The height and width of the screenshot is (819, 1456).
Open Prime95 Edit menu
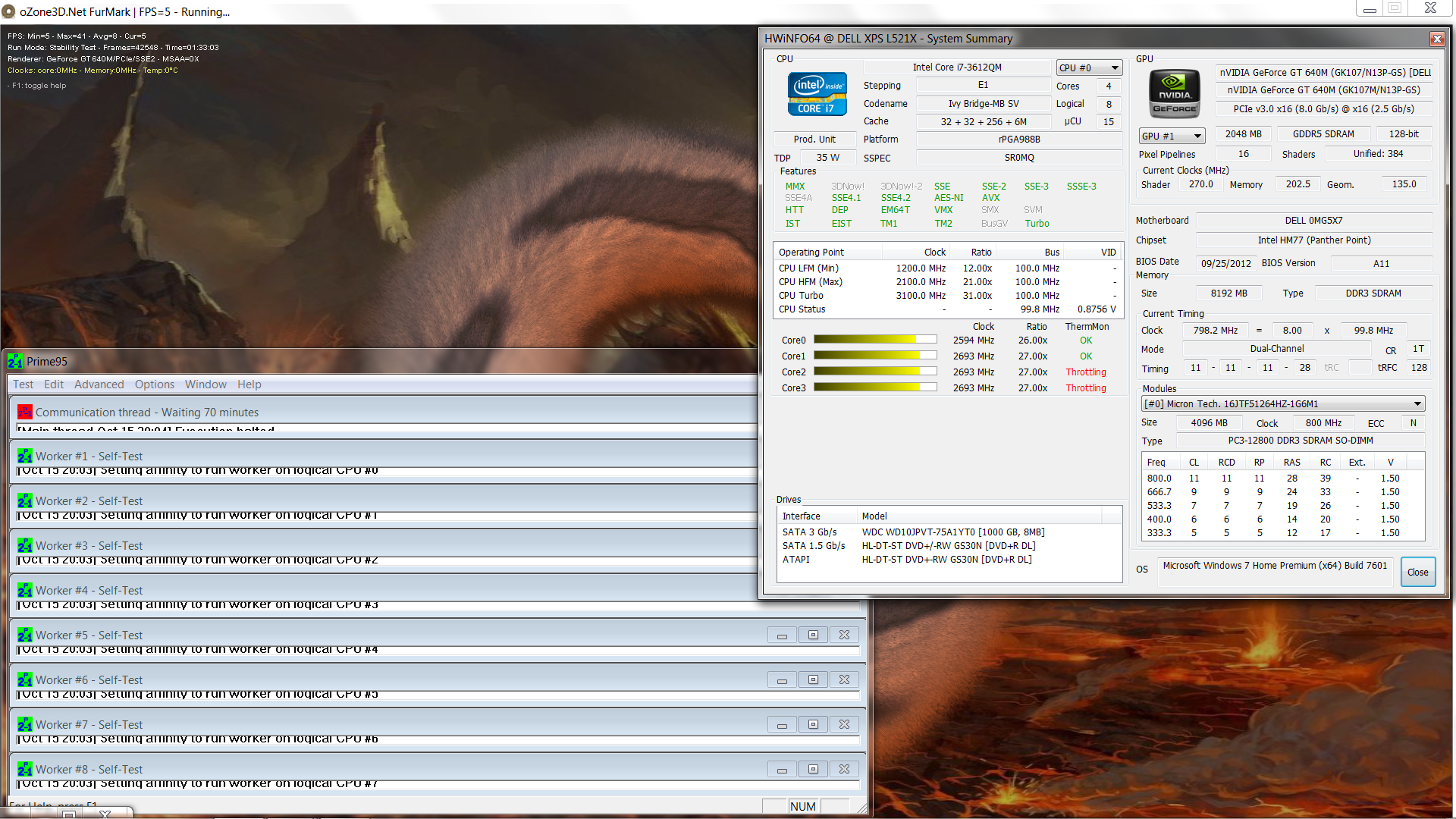tap(54, 384)
